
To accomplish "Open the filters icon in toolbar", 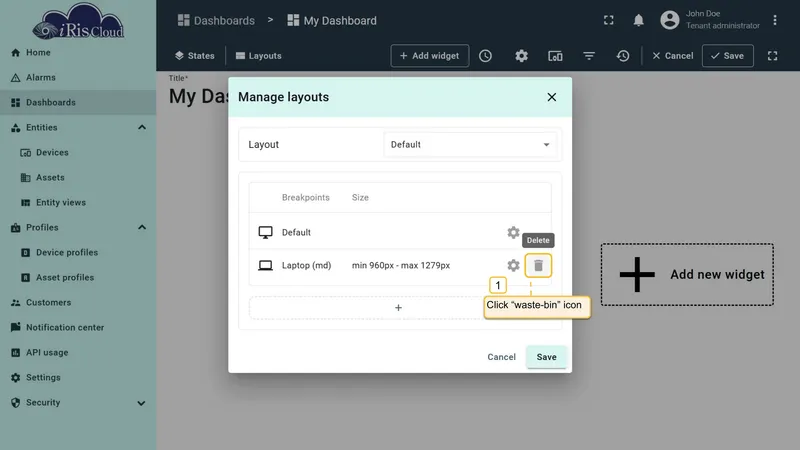I will click(589, 56).
